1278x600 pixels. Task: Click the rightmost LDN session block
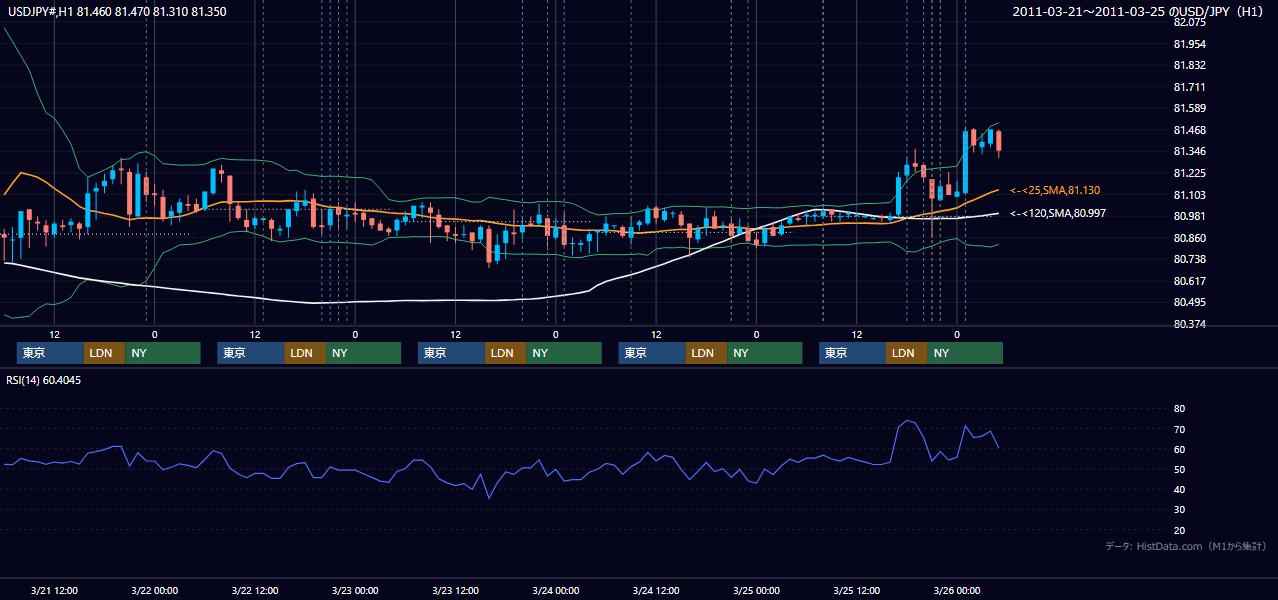pyautogui.click(x=906, y=353)
